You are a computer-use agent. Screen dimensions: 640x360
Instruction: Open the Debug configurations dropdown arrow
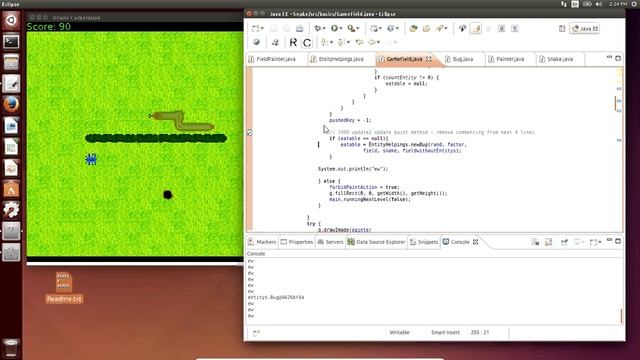coord(324,29)
